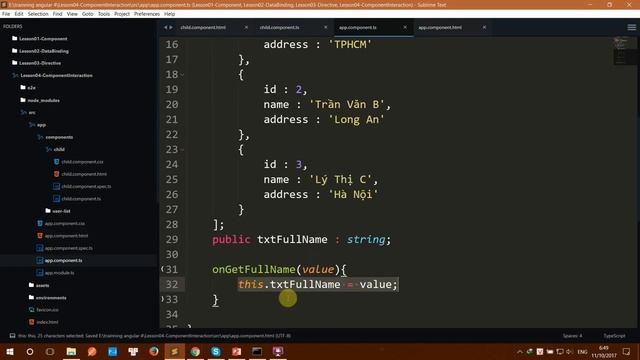
Task: Change indentation via Spaces: 4
Action: click(x=572, y=336)
